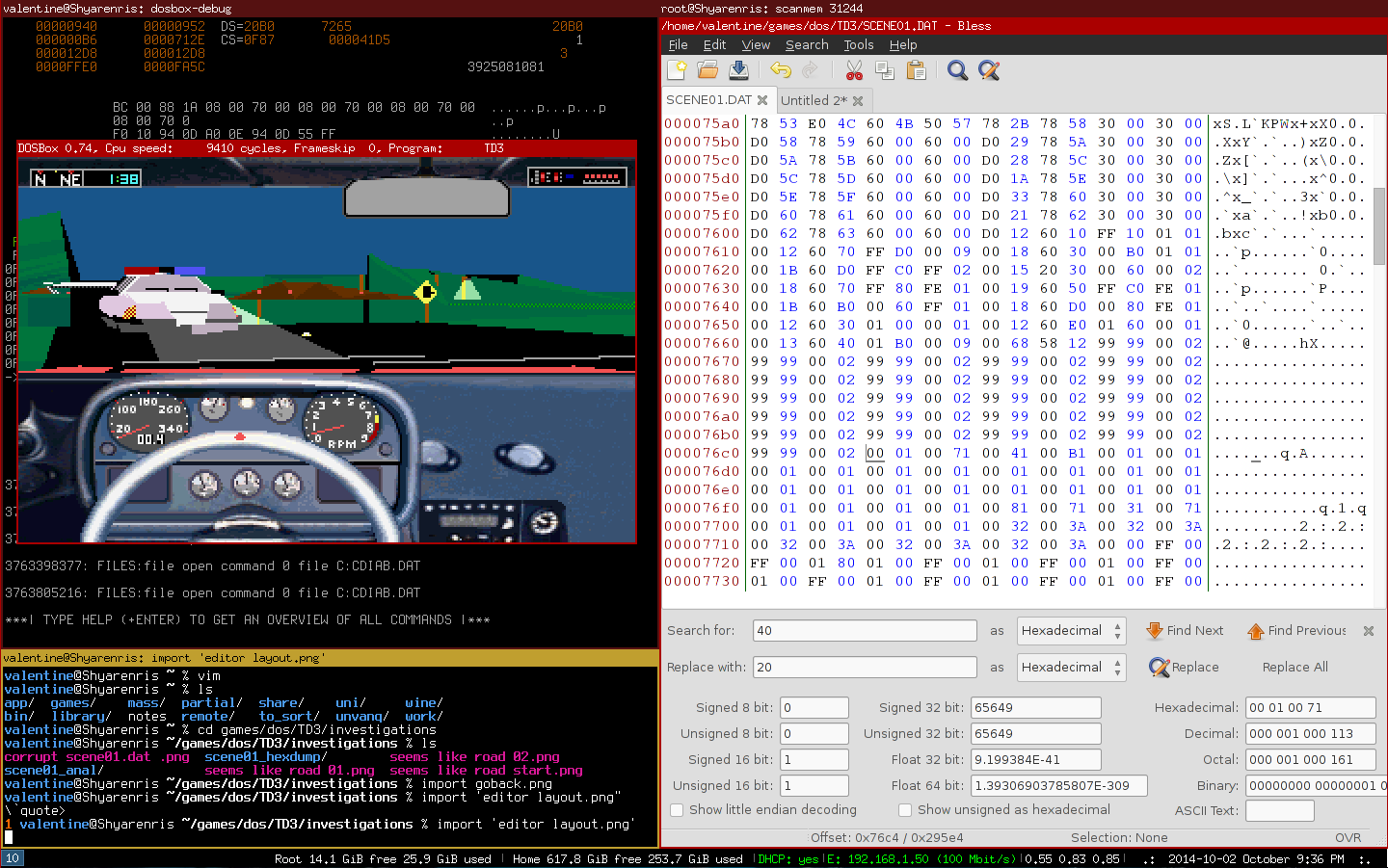
Task: Click 'Root 14.1 GiB free' disk status
Action: click(x=383, y=859)
